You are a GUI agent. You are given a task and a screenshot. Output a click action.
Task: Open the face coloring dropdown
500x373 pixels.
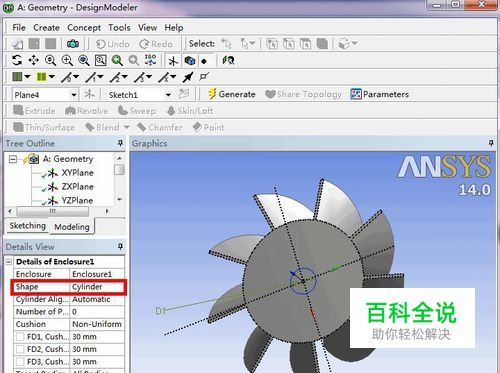point(27,77)
